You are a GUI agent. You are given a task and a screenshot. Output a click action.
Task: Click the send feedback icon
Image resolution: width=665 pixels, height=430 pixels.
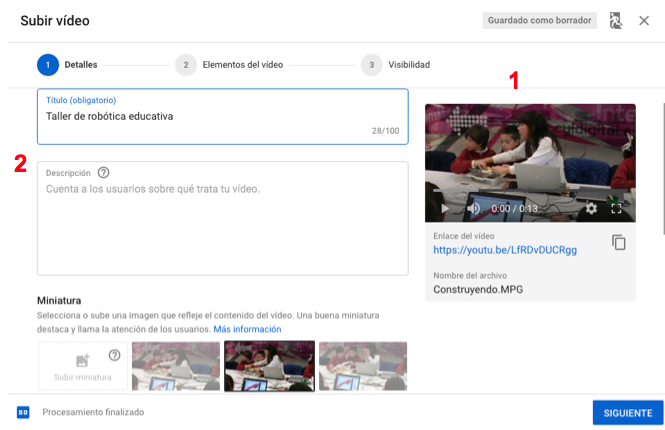coord(615,20)
